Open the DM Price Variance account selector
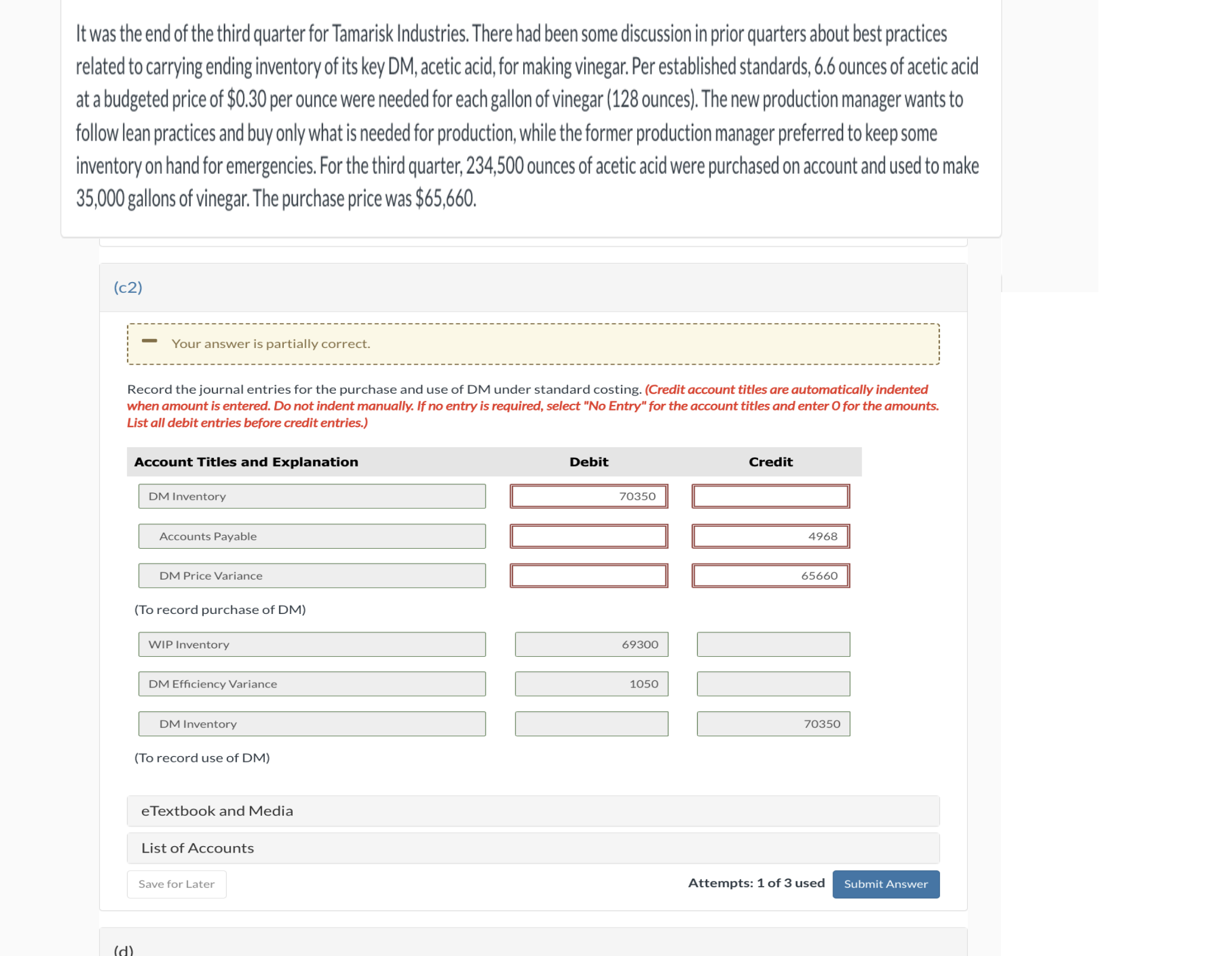Screen dimensions: 1232x956 coord(311,575)
